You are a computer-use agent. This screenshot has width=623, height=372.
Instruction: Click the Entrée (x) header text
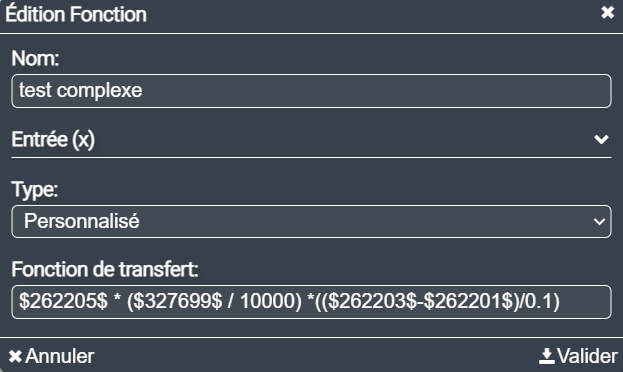(x=53, y=140)
